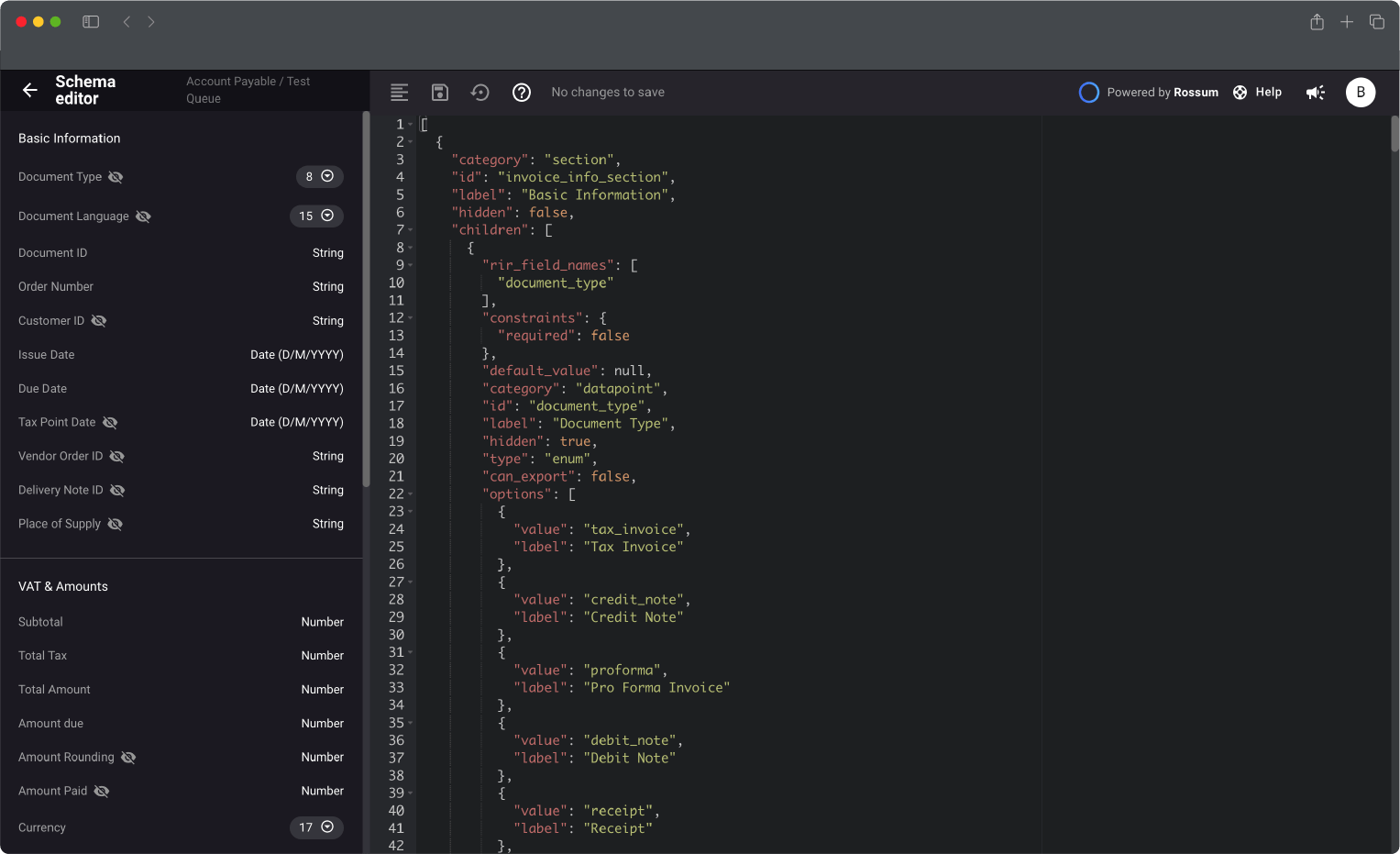
Task: Toggle the browser sidebar icon
Action: pyautogui.click(x=91, y=22)
